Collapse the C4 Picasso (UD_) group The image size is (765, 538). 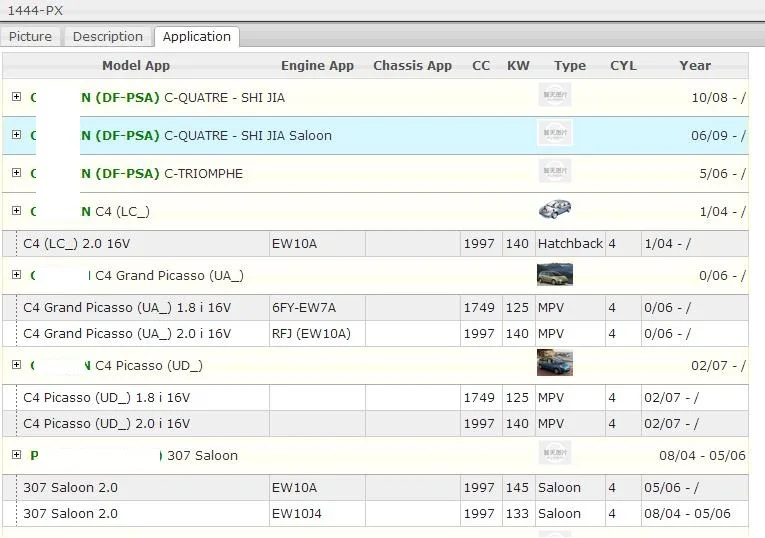click(x=17, y=365)
